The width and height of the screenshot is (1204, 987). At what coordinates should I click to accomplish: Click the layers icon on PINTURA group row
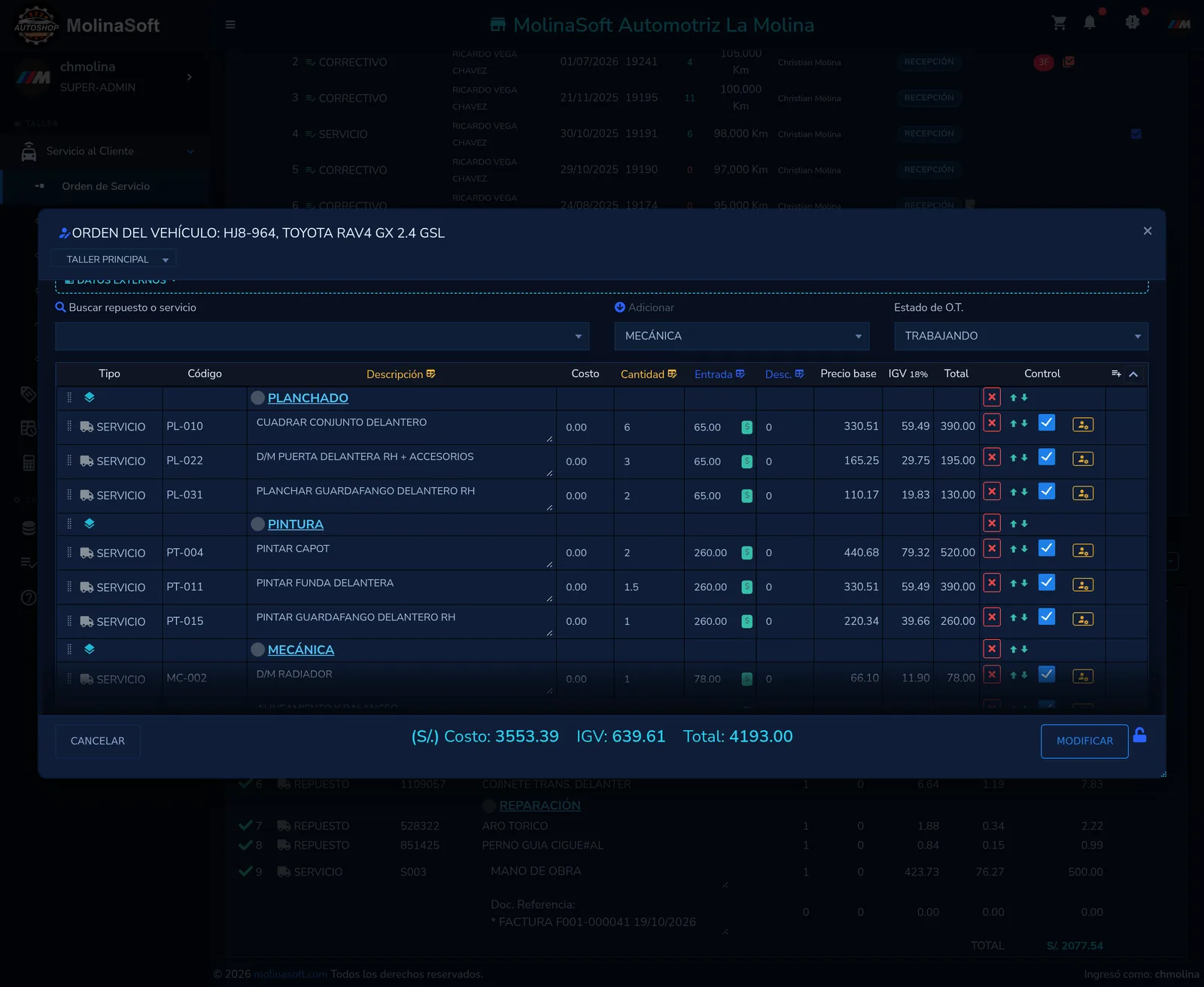[x=90, y=523]
